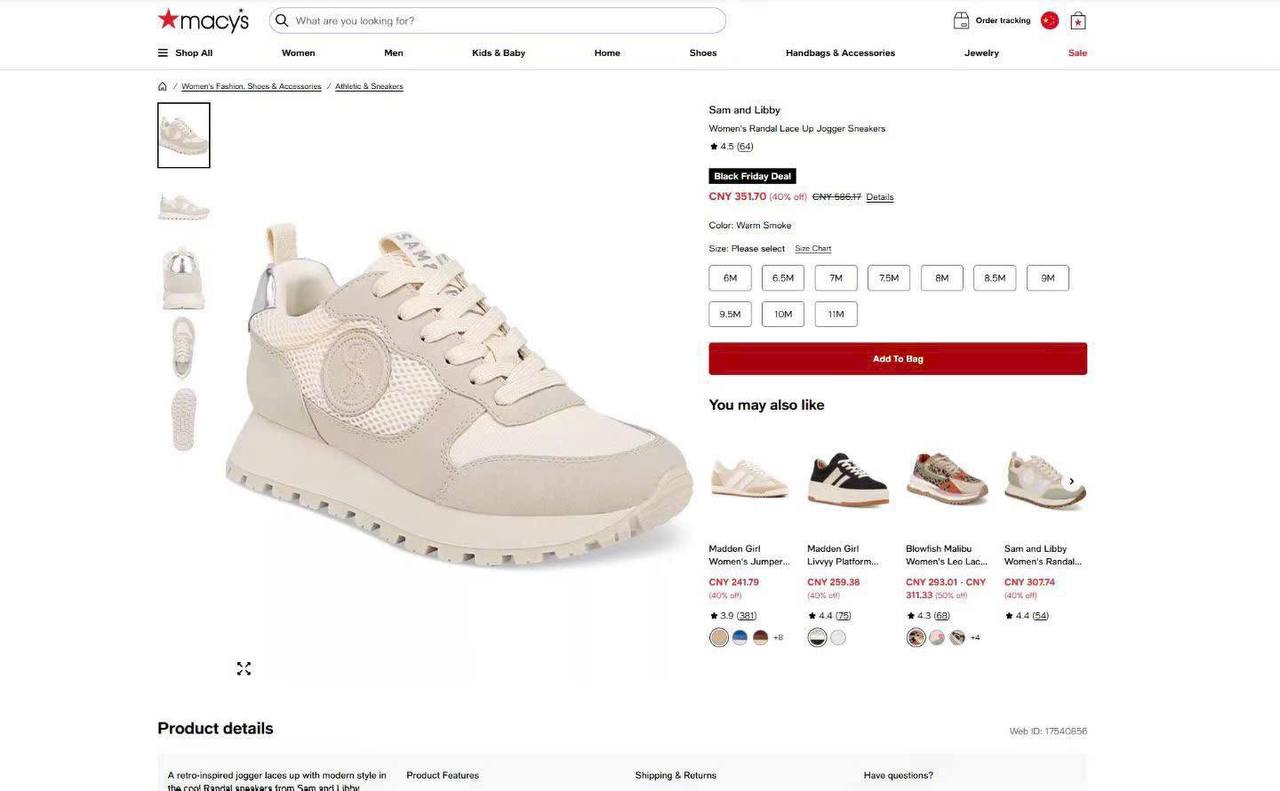The width and height of the screenshot is (1280, 791).
Task: Click the Order tracking box icon
Action: (x=961, y=20)
